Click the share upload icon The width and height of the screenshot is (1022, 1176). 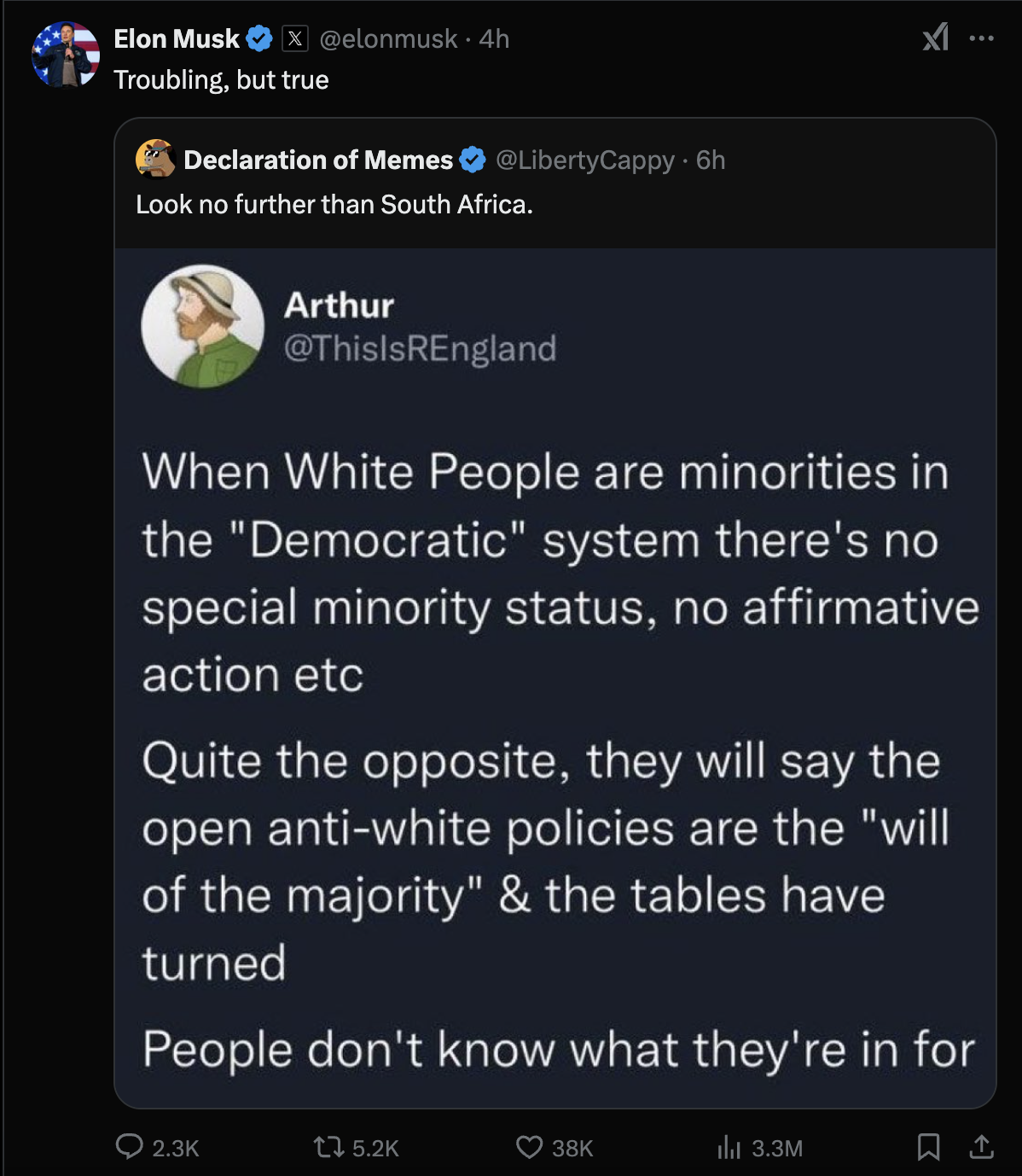tap(981, 1146)
